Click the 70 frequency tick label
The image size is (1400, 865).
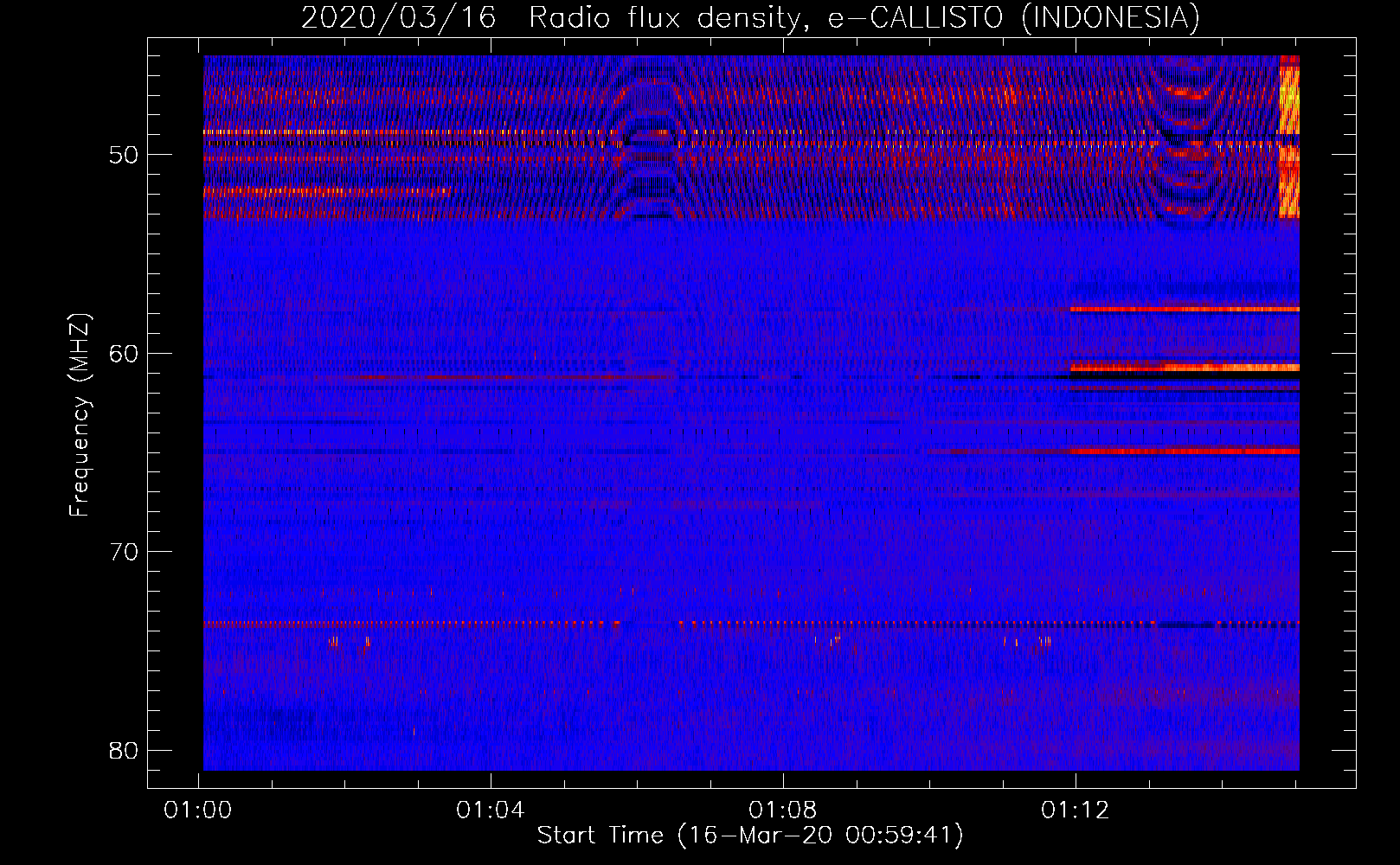pyautogui.click(x=124, y=552)
